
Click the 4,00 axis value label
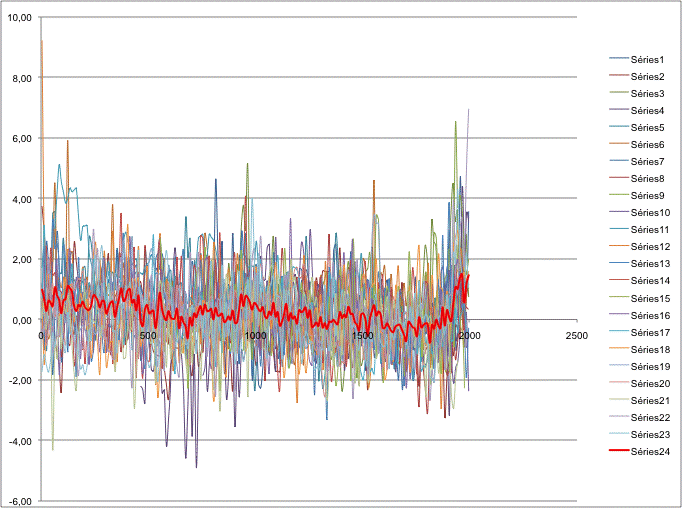click(22, 199)
